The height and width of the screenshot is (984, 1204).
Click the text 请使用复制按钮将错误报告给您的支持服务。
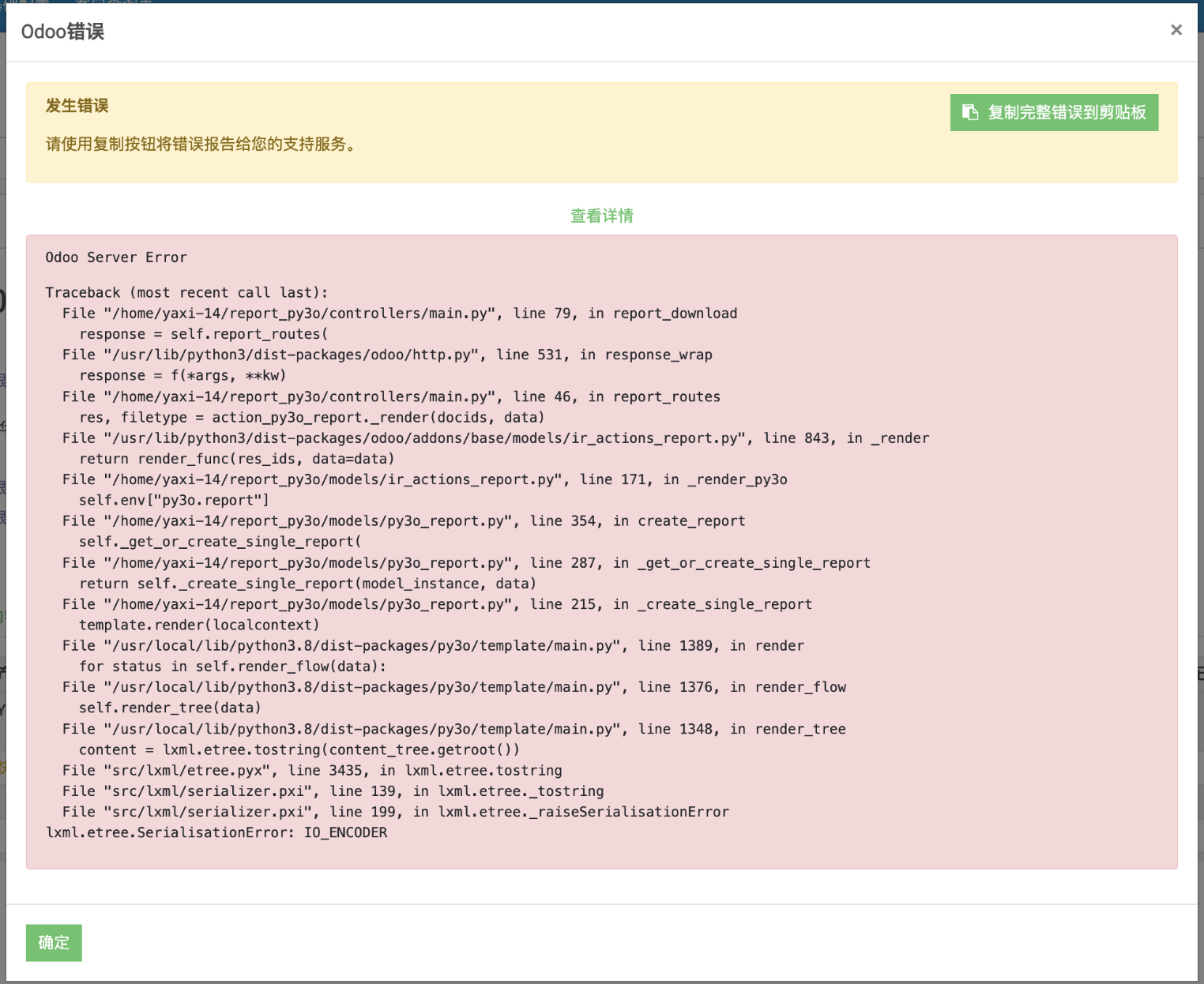203,144
